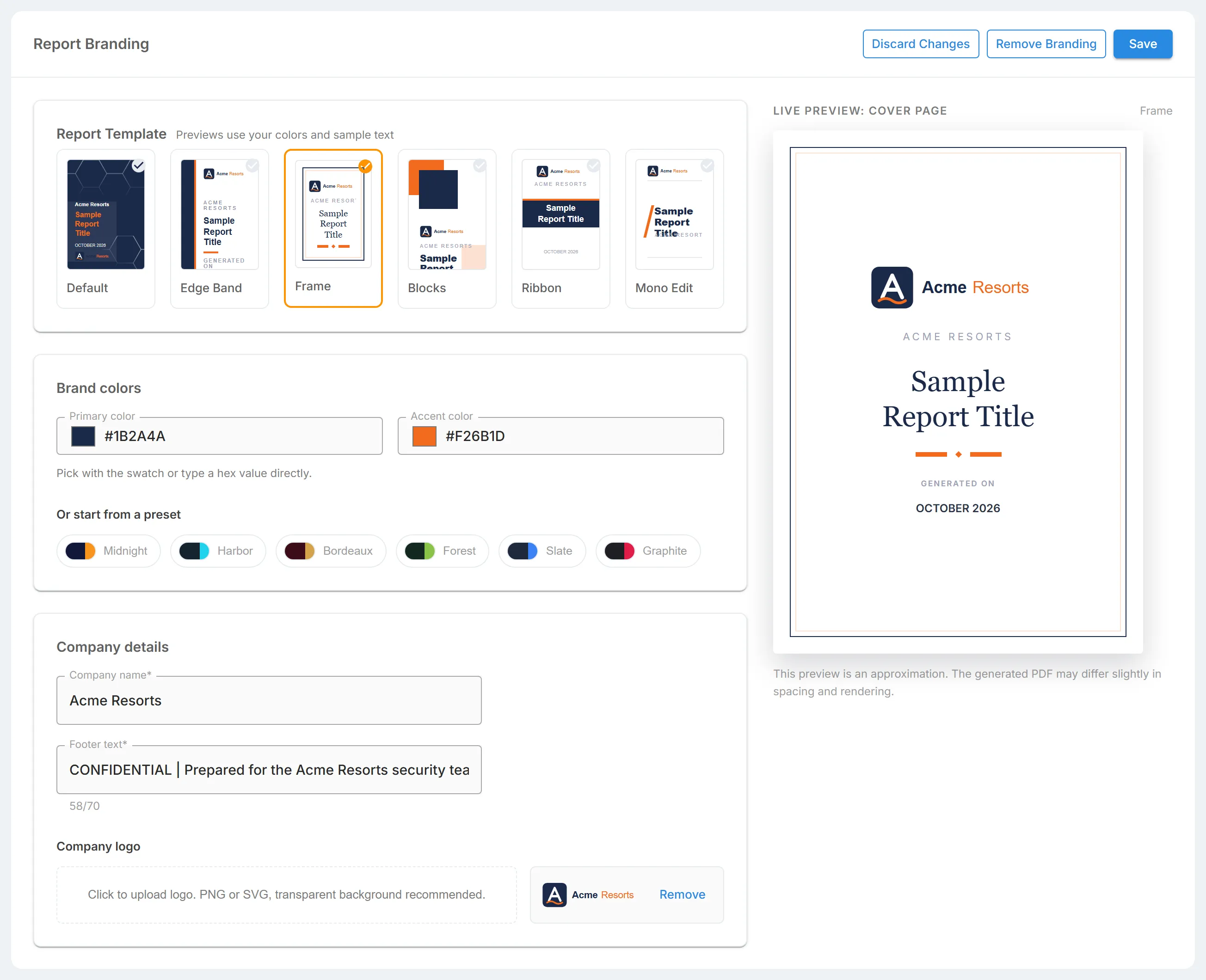Click the check circle on Ribbon template
Screen dimensions: 1206x980
pyautogui.click(x=593, y=165)
